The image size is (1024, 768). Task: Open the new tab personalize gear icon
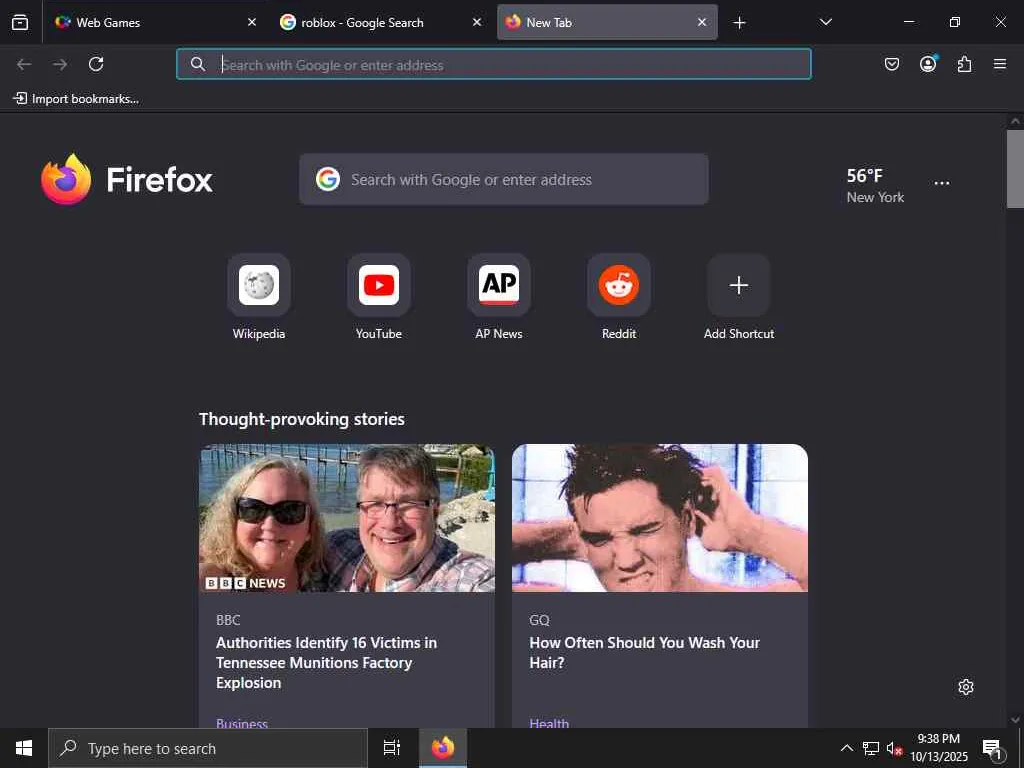[x=966, y=687]
